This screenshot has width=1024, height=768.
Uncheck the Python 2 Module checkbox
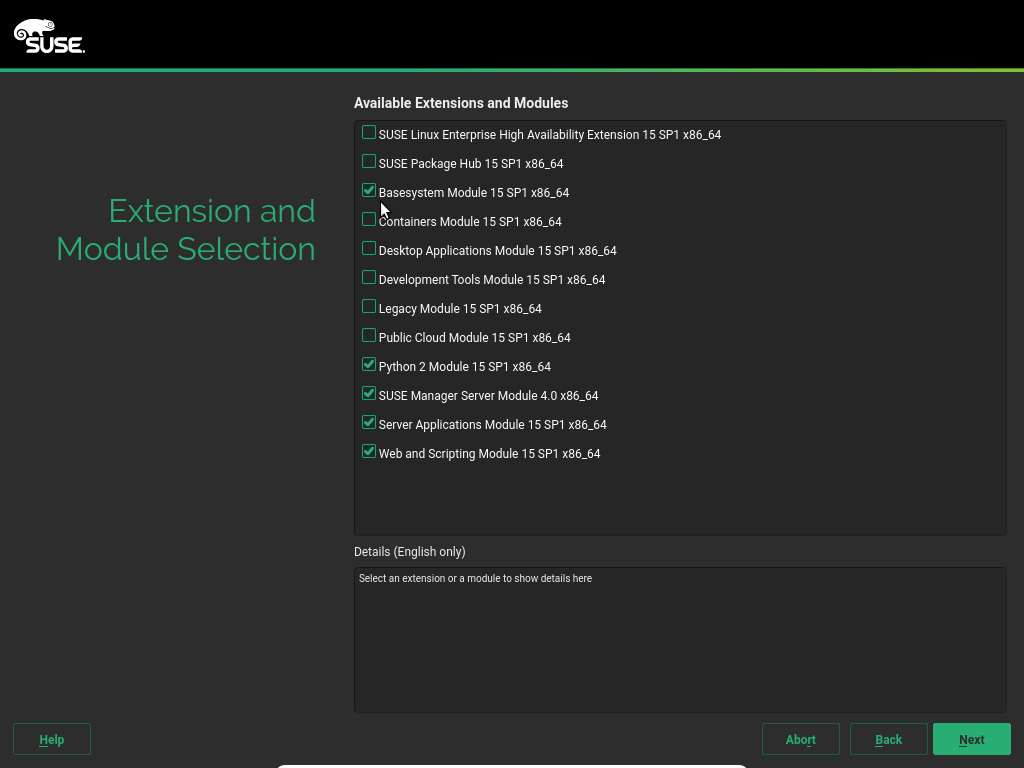tap(369, 364)
